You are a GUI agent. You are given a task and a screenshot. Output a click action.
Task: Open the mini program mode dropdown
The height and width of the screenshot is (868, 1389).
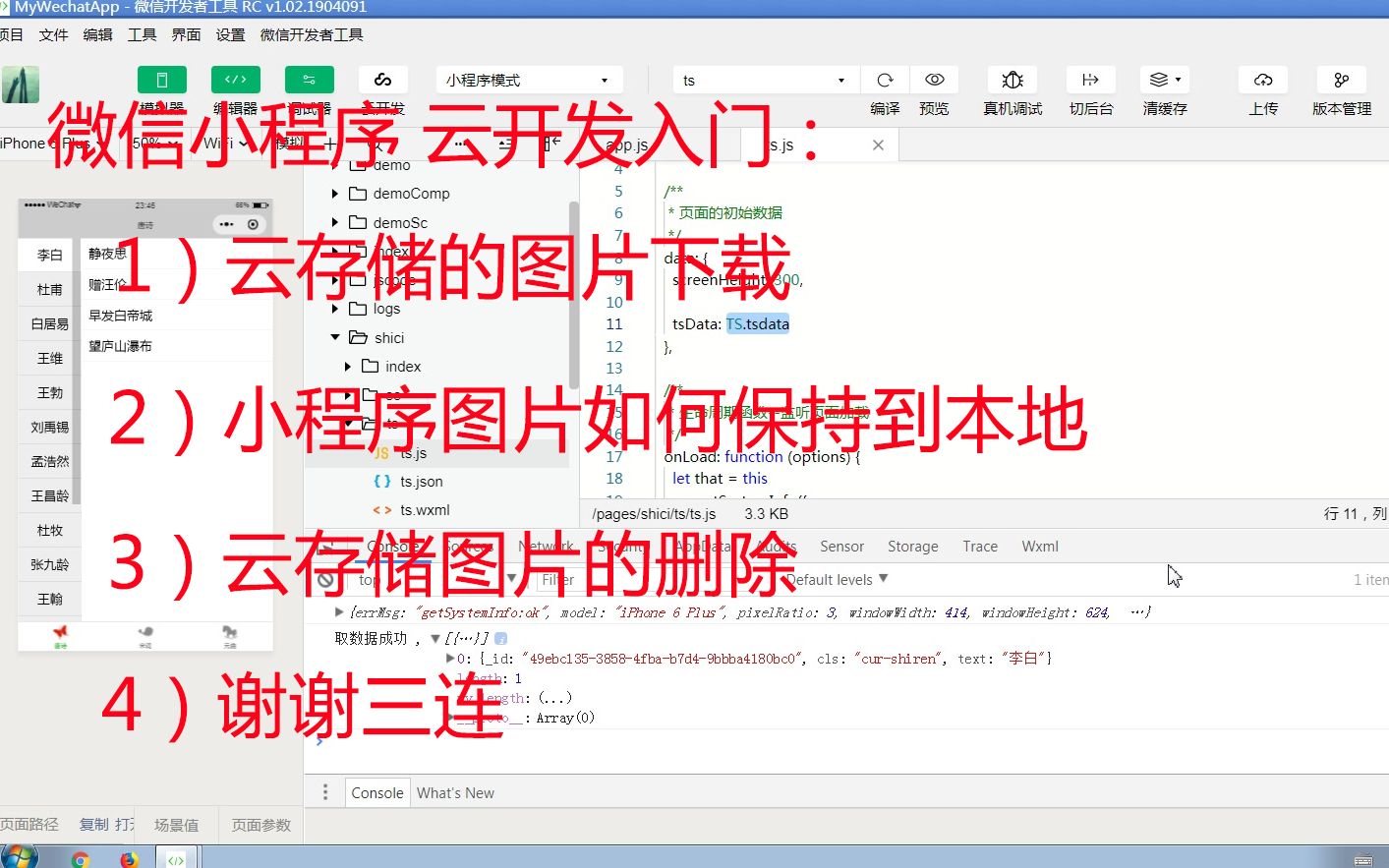pyautogui.click(x=529, y=80)
